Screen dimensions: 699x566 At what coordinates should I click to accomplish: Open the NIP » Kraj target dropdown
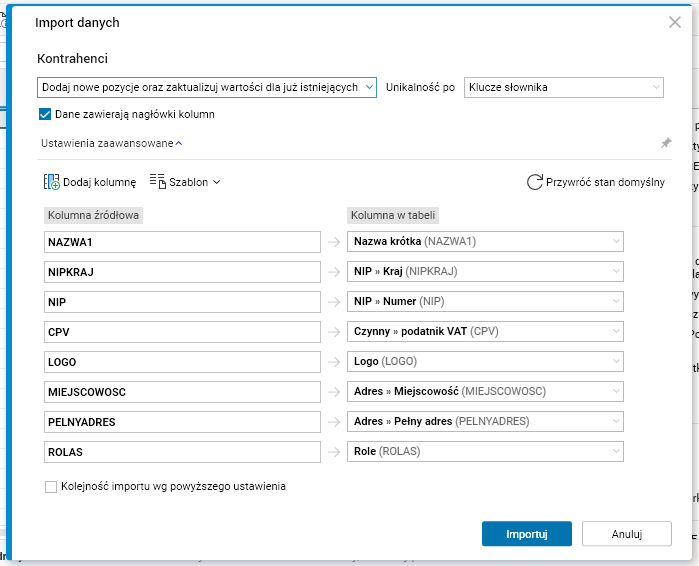point(485,271)
